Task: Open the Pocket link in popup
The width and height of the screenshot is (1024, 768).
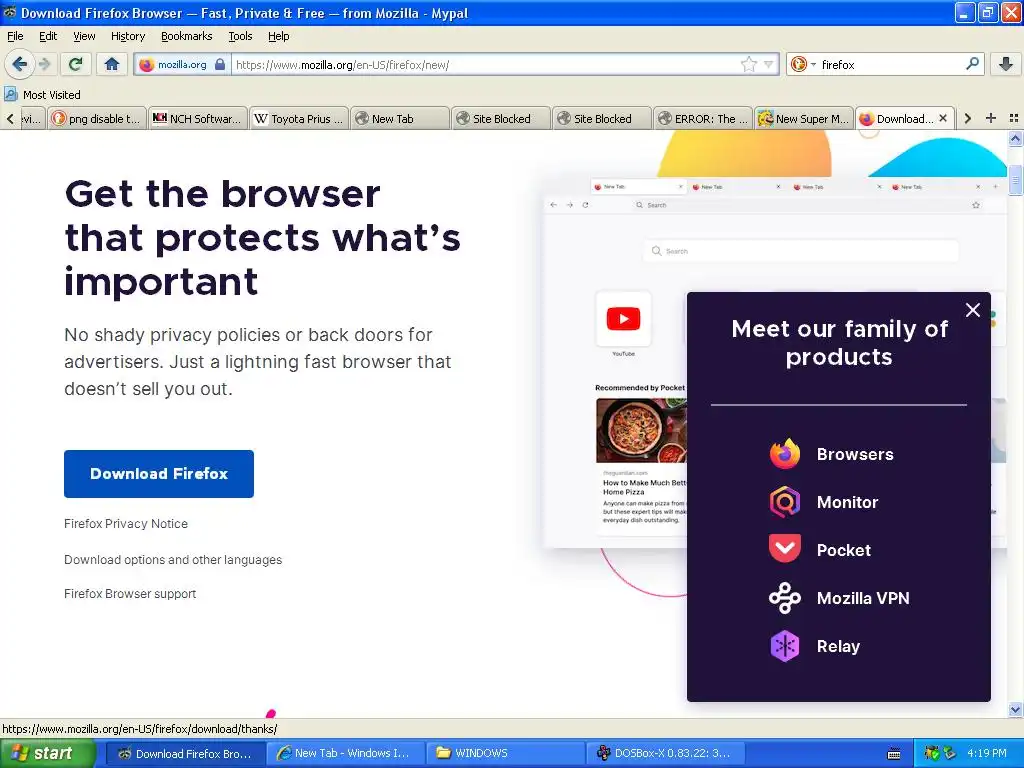Action: click(843, 550)
